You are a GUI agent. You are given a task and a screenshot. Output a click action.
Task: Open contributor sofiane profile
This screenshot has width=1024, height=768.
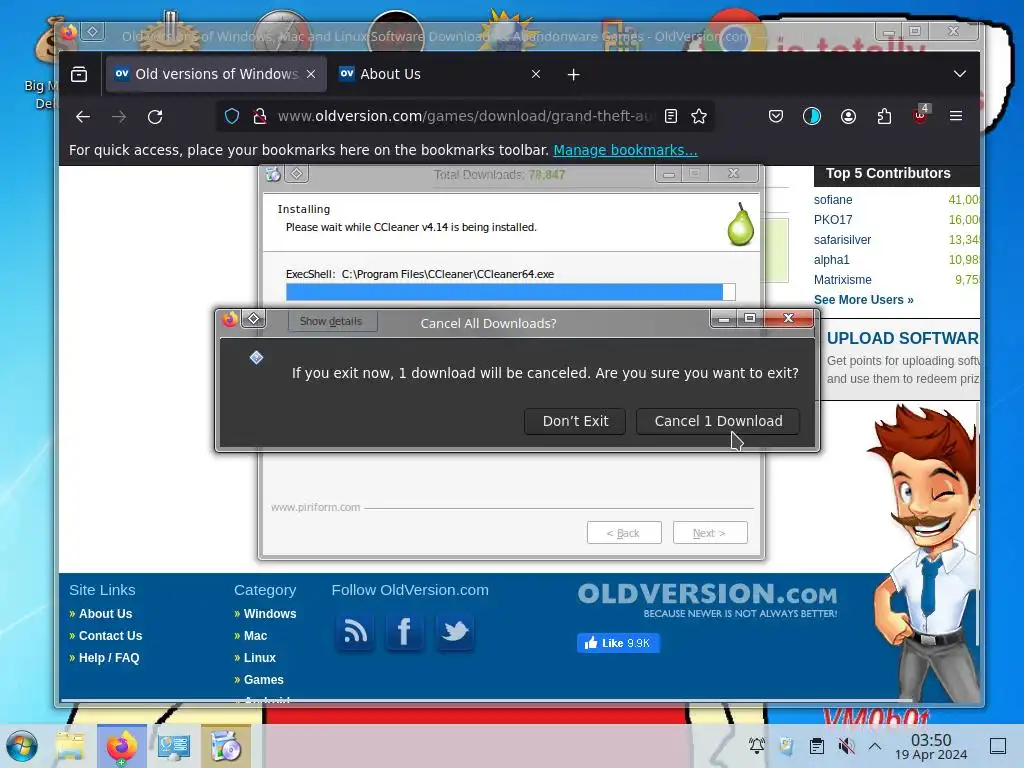pos(833,200)
